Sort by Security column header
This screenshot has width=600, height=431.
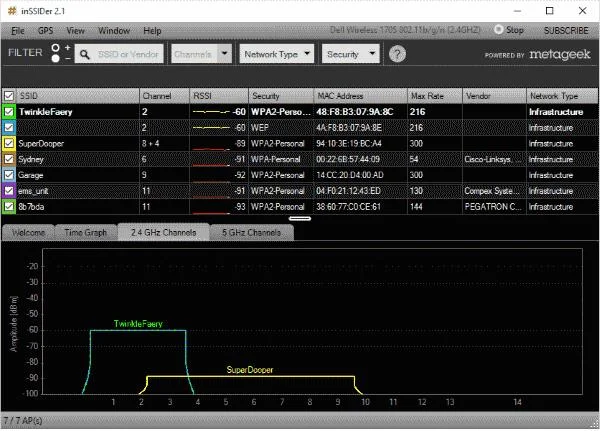tap(281, 96)
